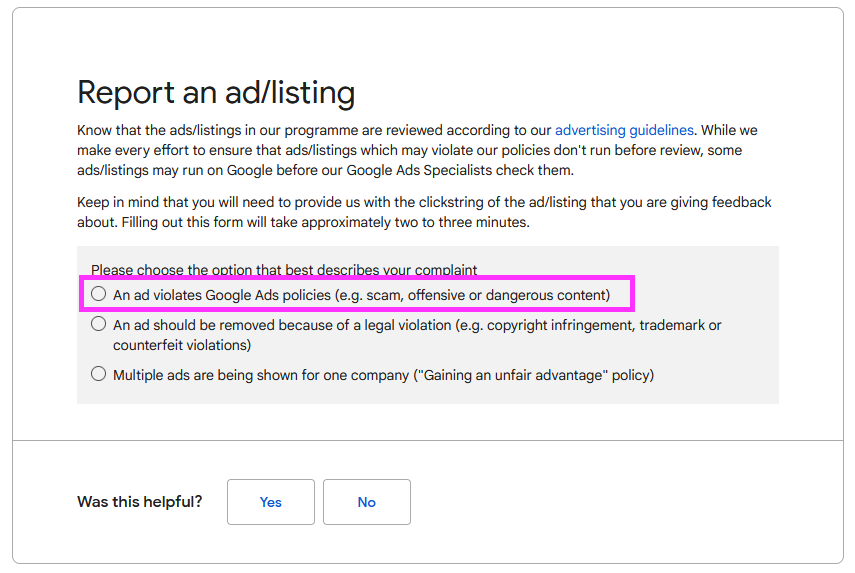
Task: Click the paragraph beginning 'Know that the ads/listings'
Action: tap(417, 150)
